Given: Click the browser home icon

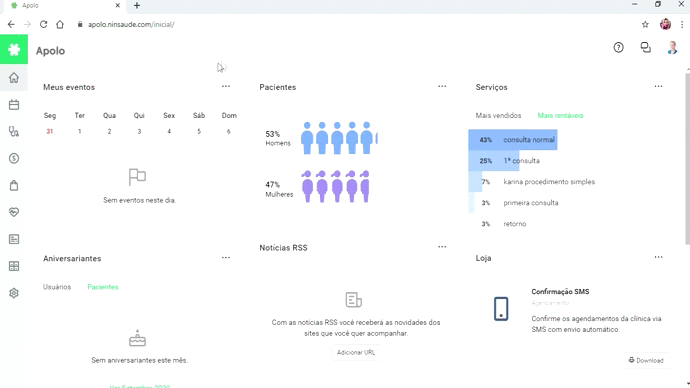Looking at the screenshot, I should click(60, 25).
